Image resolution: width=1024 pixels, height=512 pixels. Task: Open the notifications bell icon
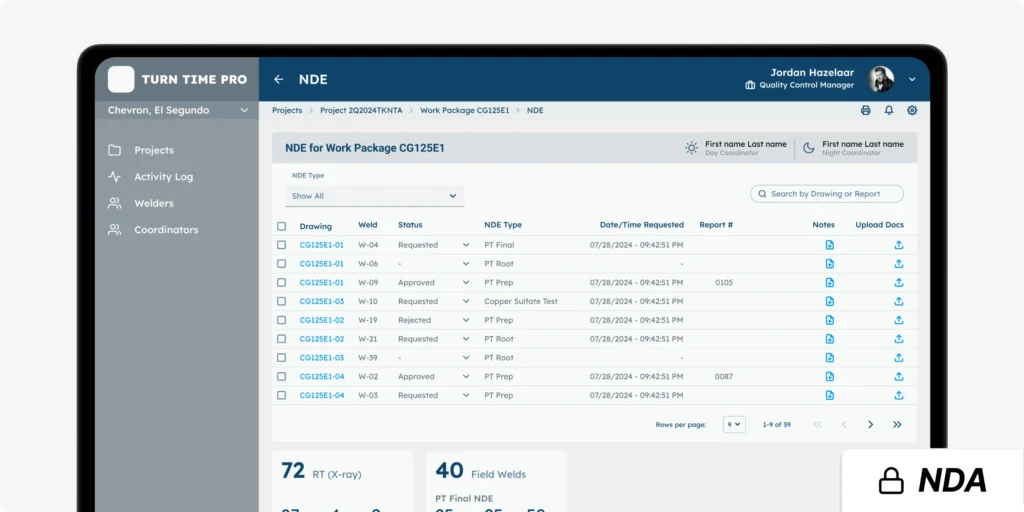(889, 111)
